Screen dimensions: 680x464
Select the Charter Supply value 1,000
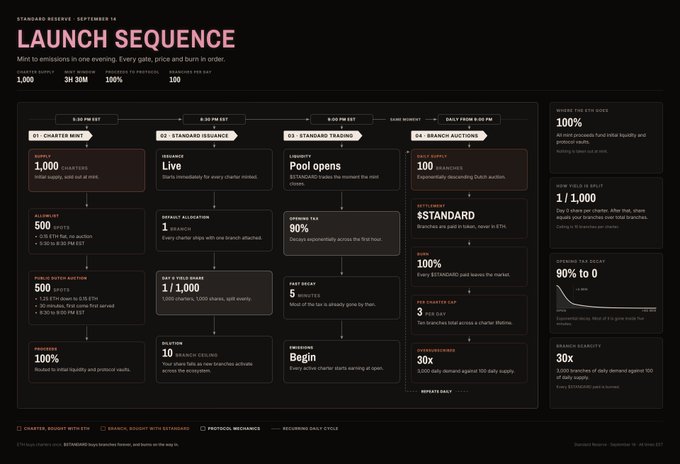coord(25,80)
